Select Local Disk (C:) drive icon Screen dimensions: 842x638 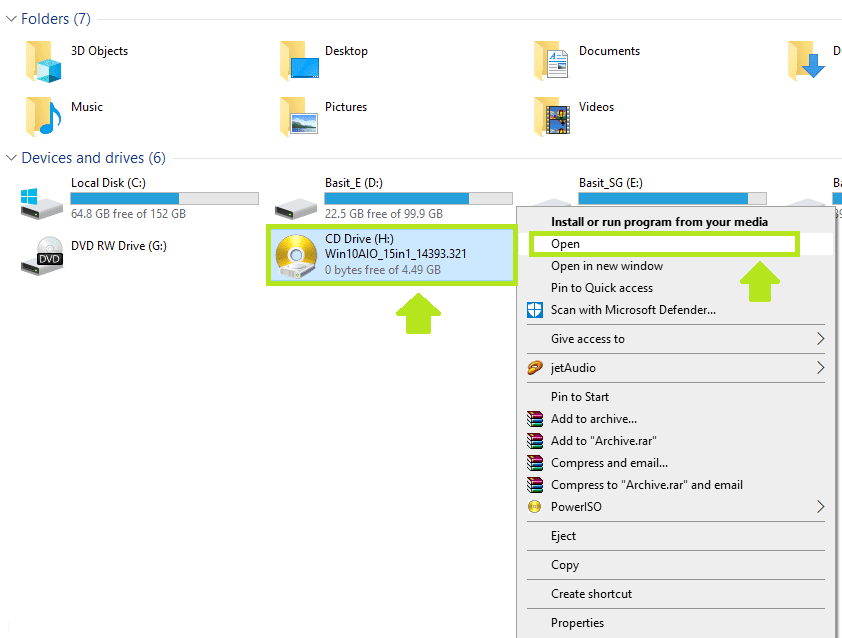point(41,203)
